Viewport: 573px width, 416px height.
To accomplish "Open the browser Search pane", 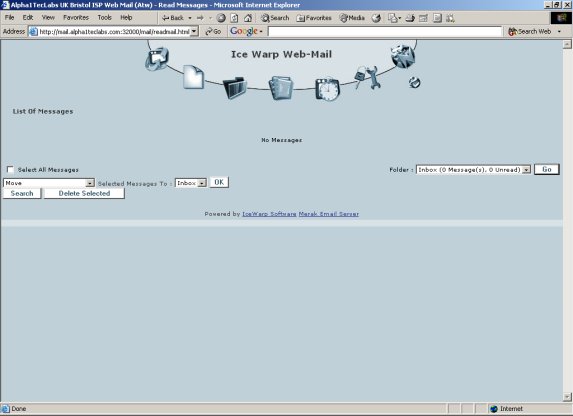I will pyautogui.click(x=275, y=18).
